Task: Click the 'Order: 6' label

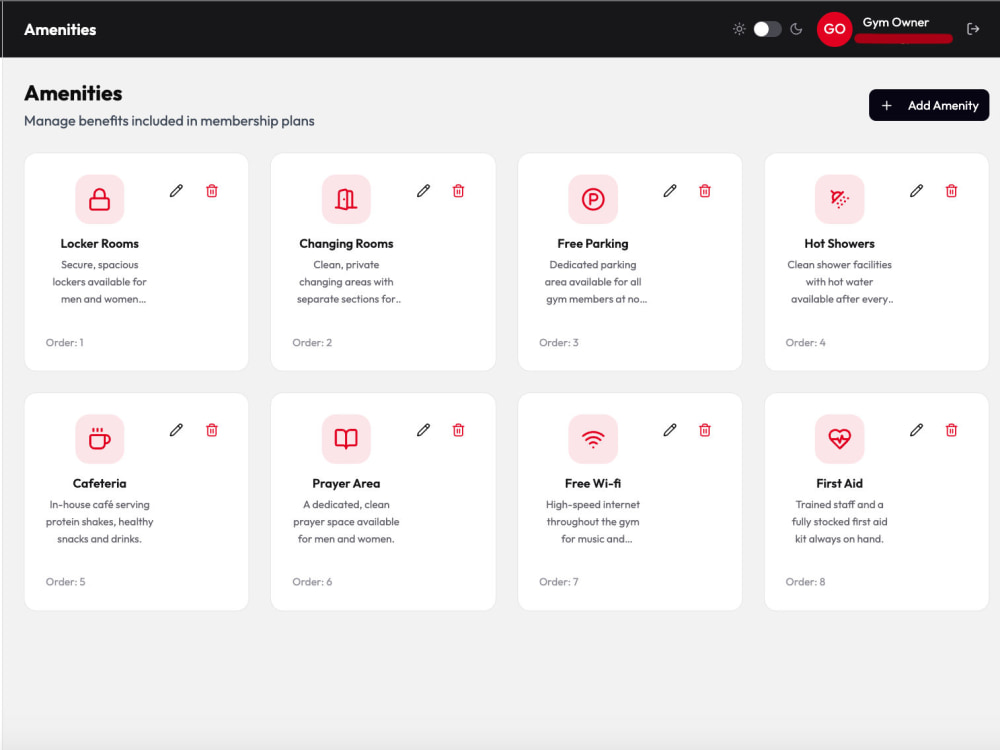Action: pyautogui.click(x=312, y=582)
